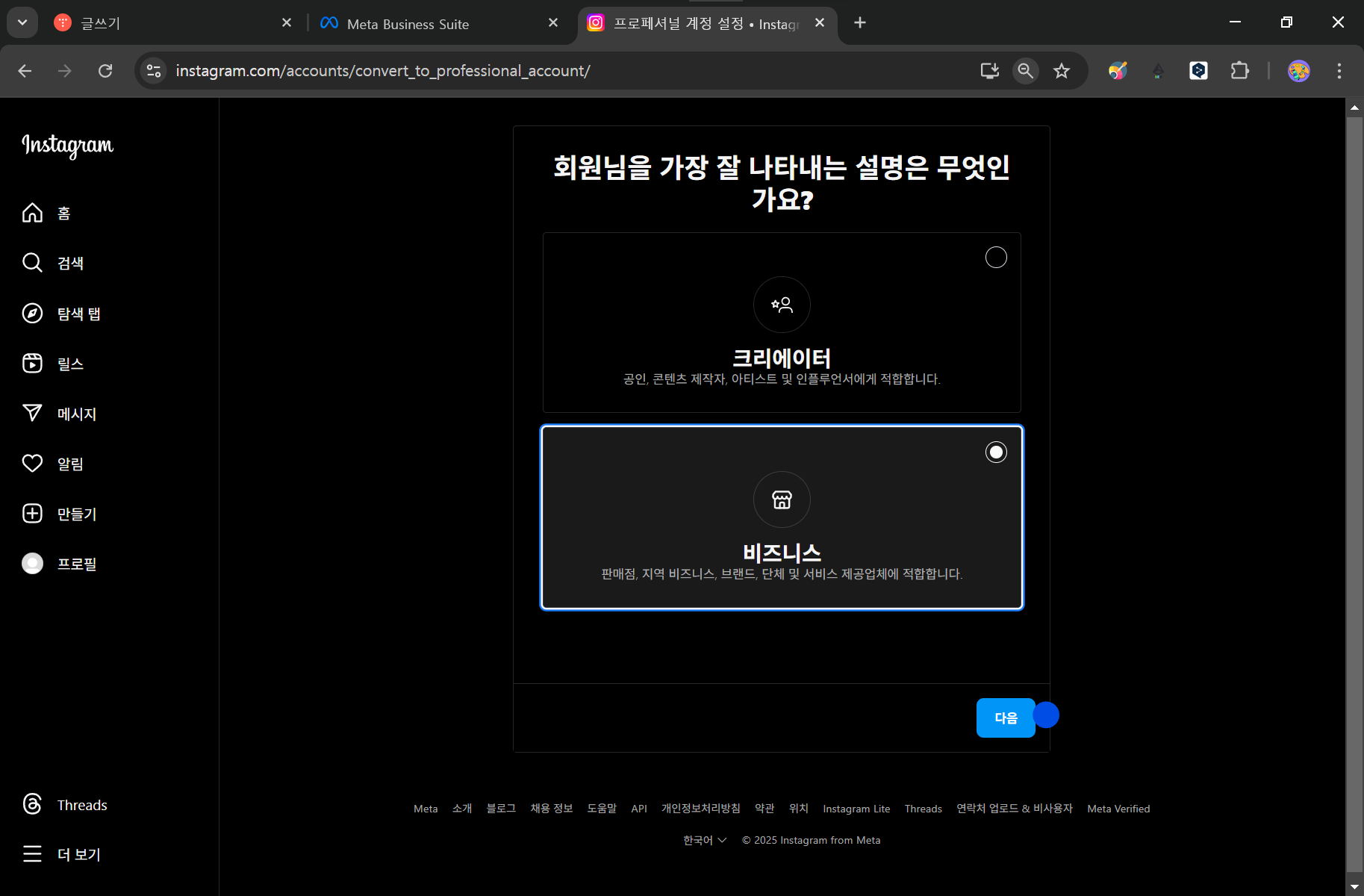Click the 크리에이터 card description text
The width and height of the screenshot is (1364, 896).
(782, 379)
